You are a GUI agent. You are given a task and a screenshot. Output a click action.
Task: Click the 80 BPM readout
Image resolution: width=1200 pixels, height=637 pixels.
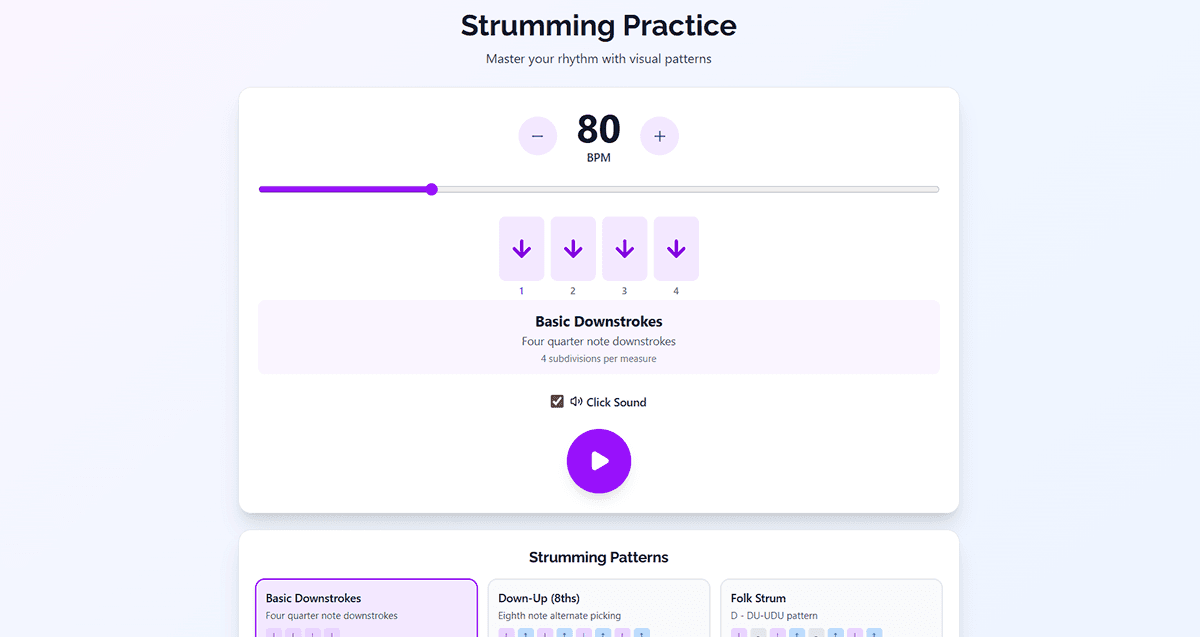[x=599, y=130]
